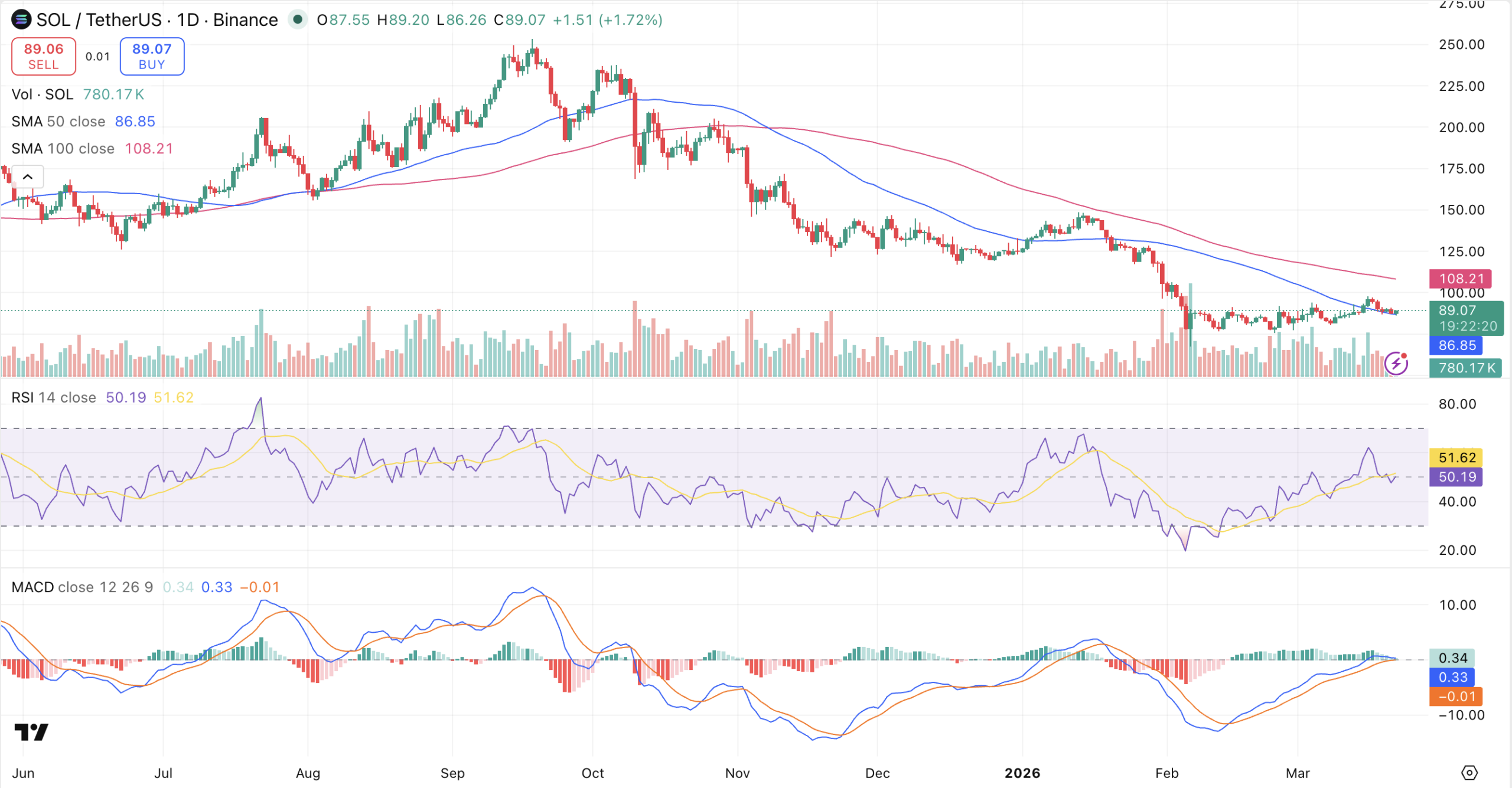Click the Vol · SOL volume legend
Viewport: 1512px width, 788px height.
[43, 94]
